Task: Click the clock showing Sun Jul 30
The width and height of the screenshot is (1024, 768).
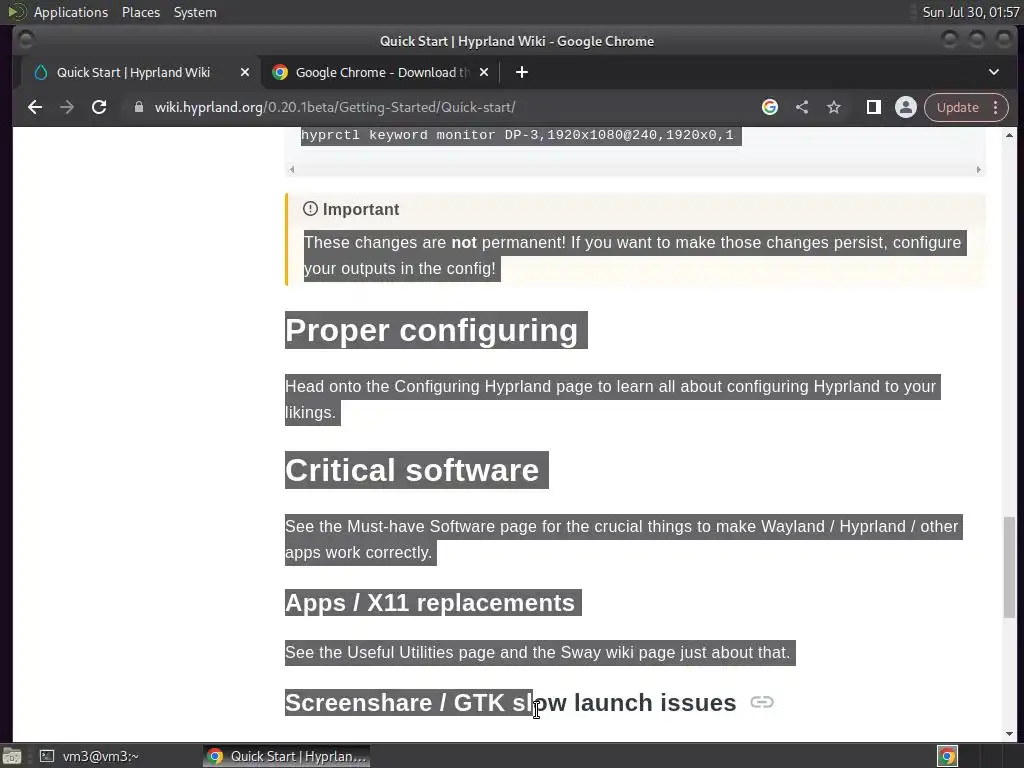Action: 970,12
